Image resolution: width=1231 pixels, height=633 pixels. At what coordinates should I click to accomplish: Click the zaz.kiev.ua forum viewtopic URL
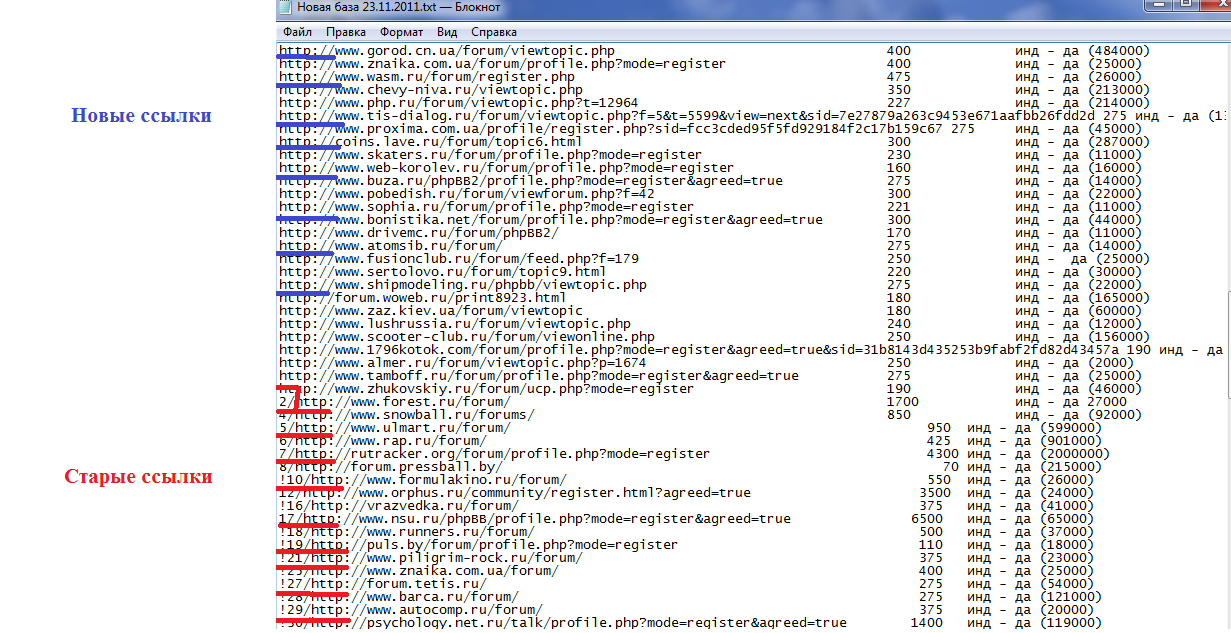(431, 311)
